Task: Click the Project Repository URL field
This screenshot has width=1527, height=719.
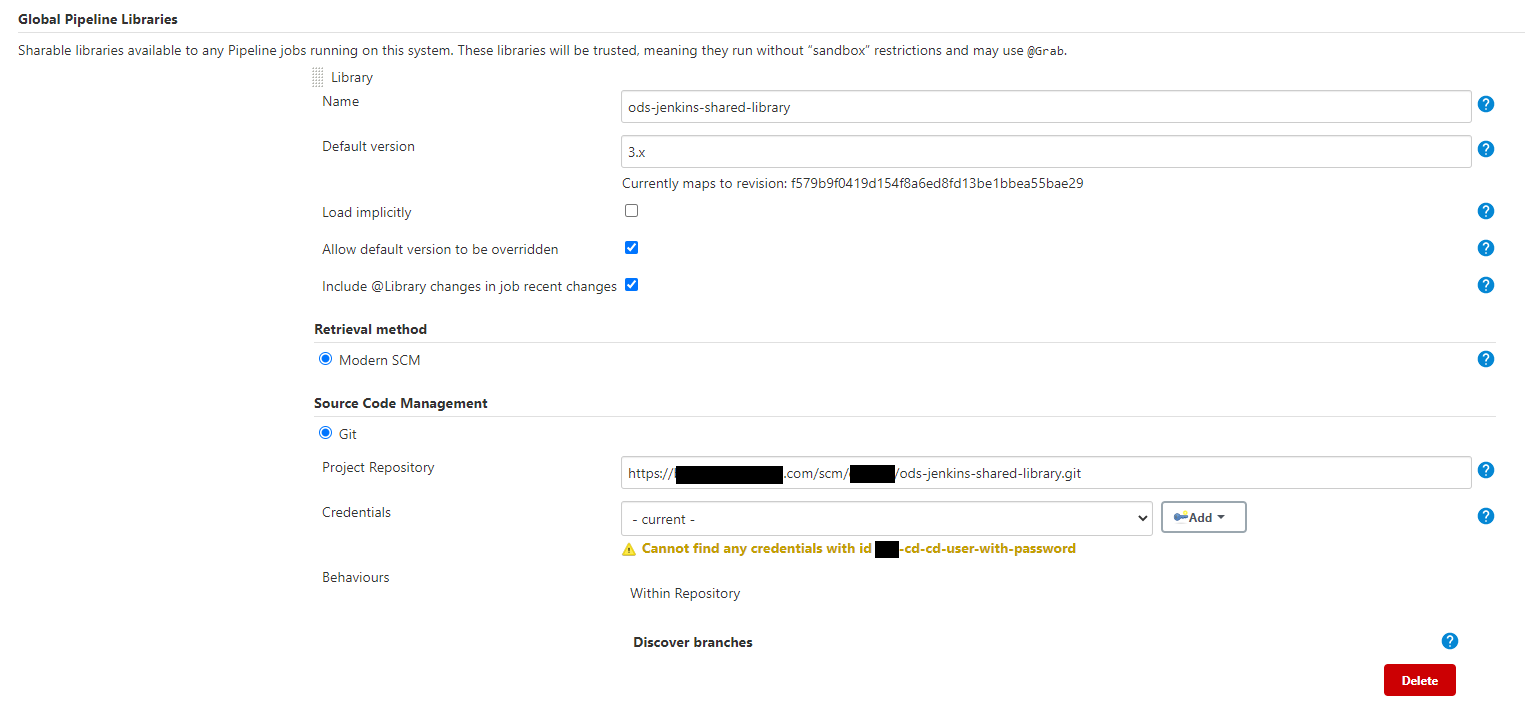Action: pos(1045,472)
